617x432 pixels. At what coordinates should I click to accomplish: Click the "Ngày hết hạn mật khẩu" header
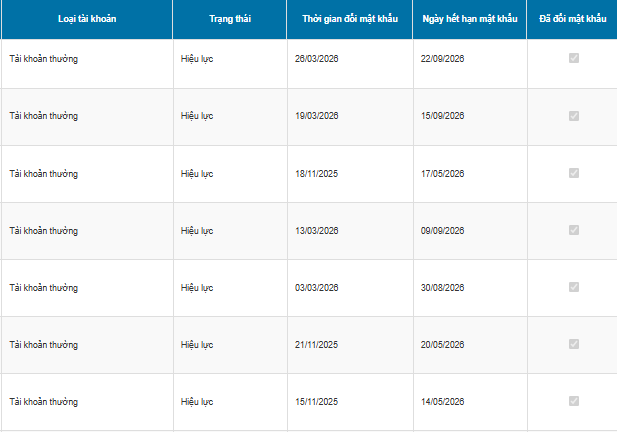(470, 19)
